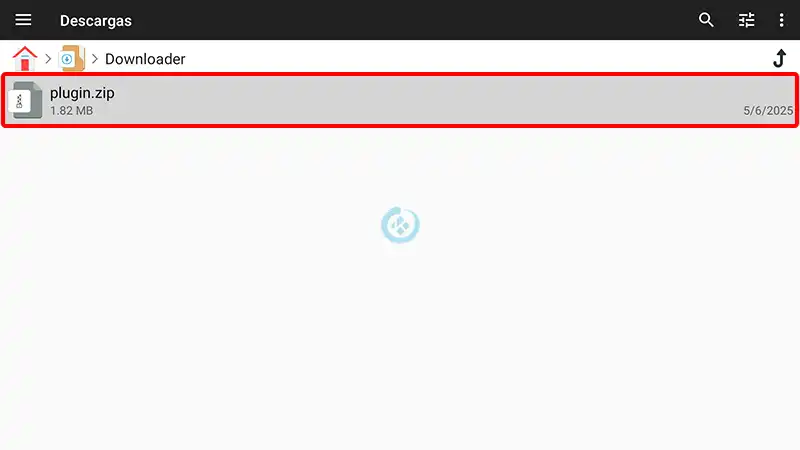
Task: Select the Downloader breadcrumb label
Action: (145, 59)
